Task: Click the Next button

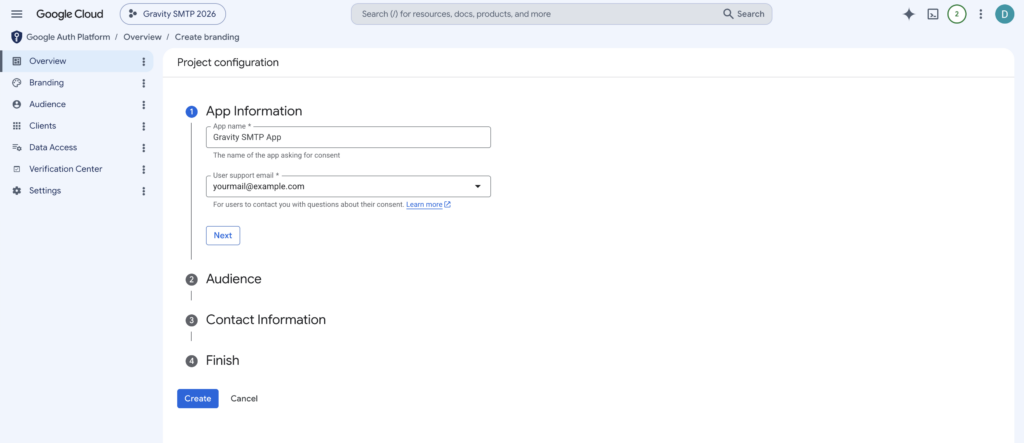Action: tap(223, 235)
